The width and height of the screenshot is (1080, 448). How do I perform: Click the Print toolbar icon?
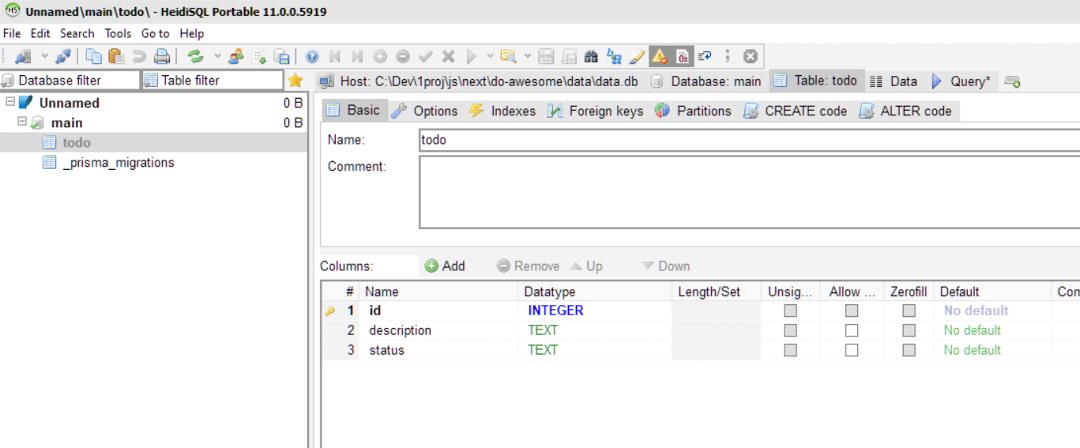tap(161, 56)
